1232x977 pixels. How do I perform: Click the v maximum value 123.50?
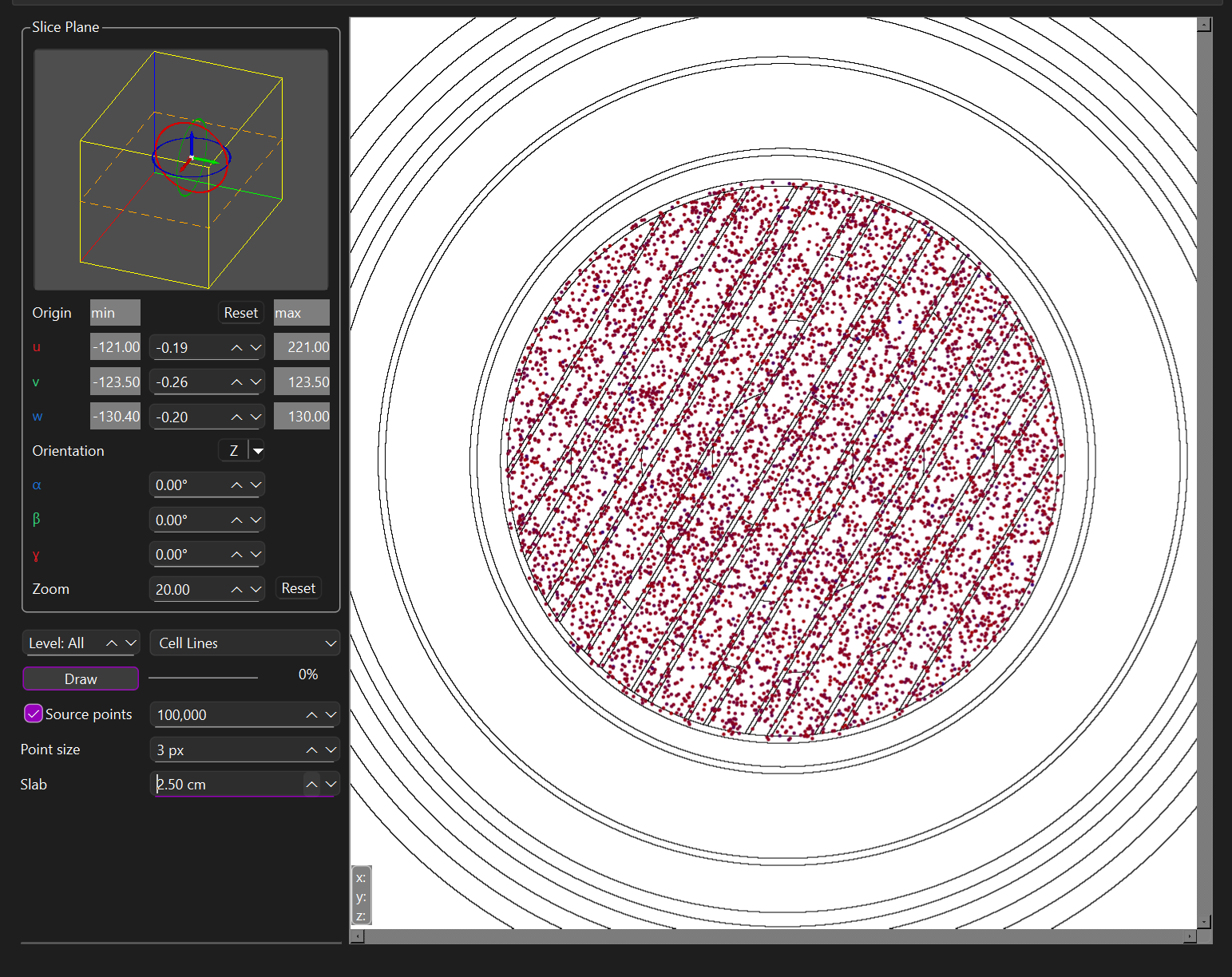click(x=302, y=382)
